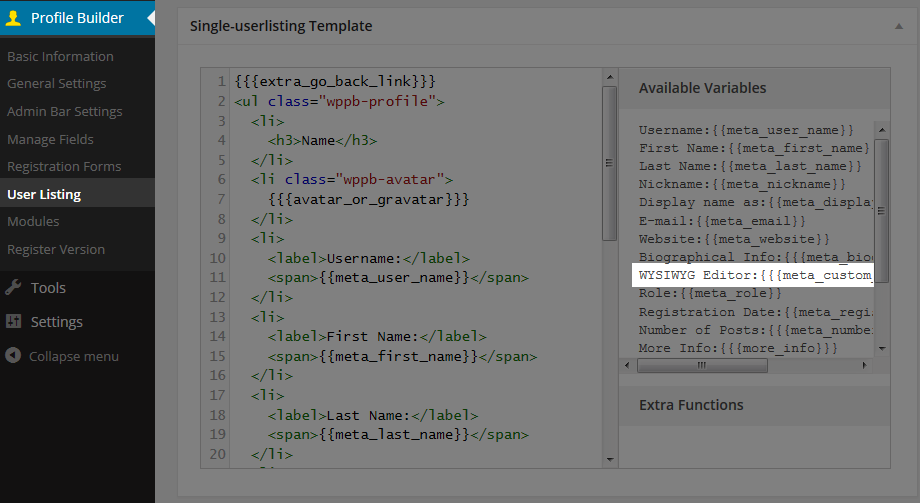Select Role meta_role variable
The height and width of the screenshot is (503, 920).
(711, 293)
